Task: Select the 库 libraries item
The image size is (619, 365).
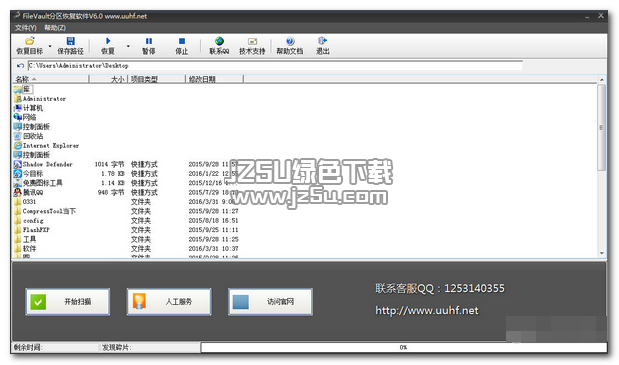Action: tap(23, 89)
